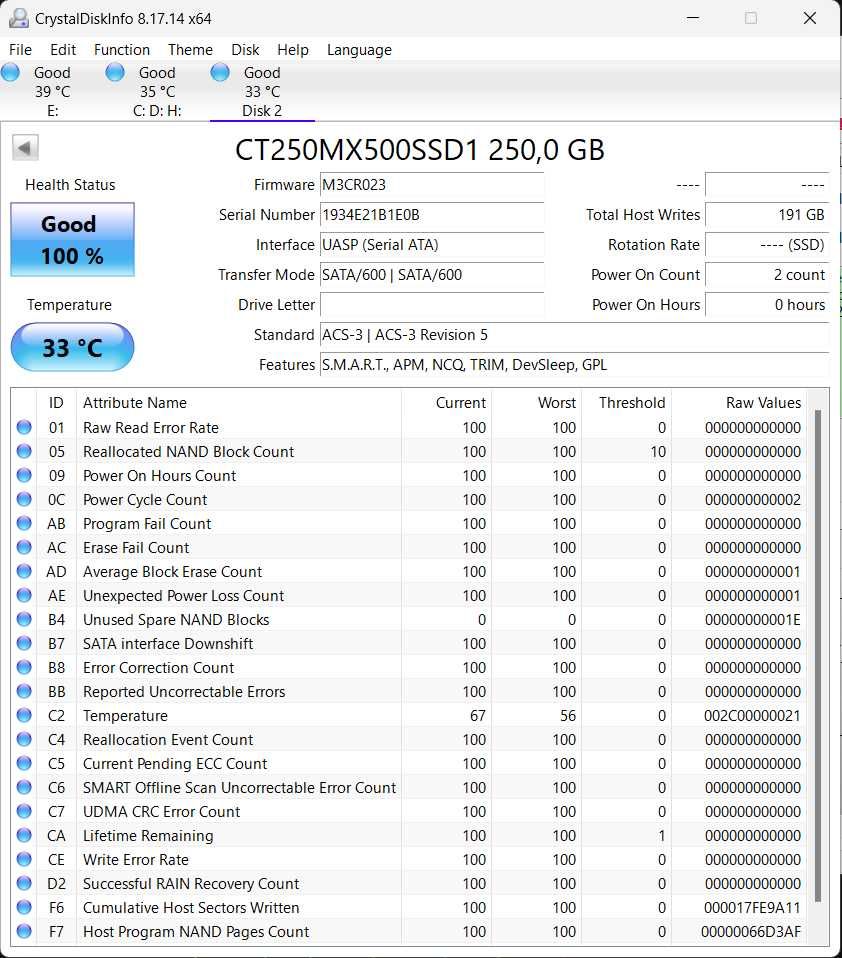The width and height of the screenshot is (842, 958).
Task: Click status orb of UDMA CRC Error Count
Action: click(24, 811)
